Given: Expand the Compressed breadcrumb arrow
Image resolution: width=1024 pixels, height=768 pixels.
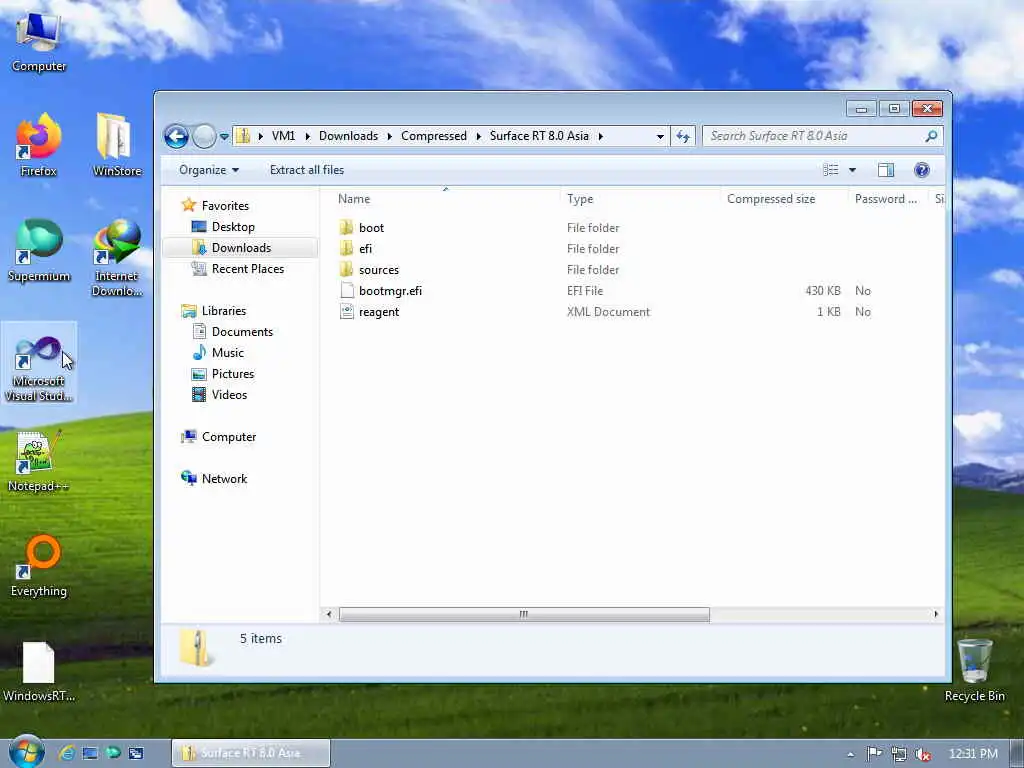Looking at the screenshot, I should point(478,136).
